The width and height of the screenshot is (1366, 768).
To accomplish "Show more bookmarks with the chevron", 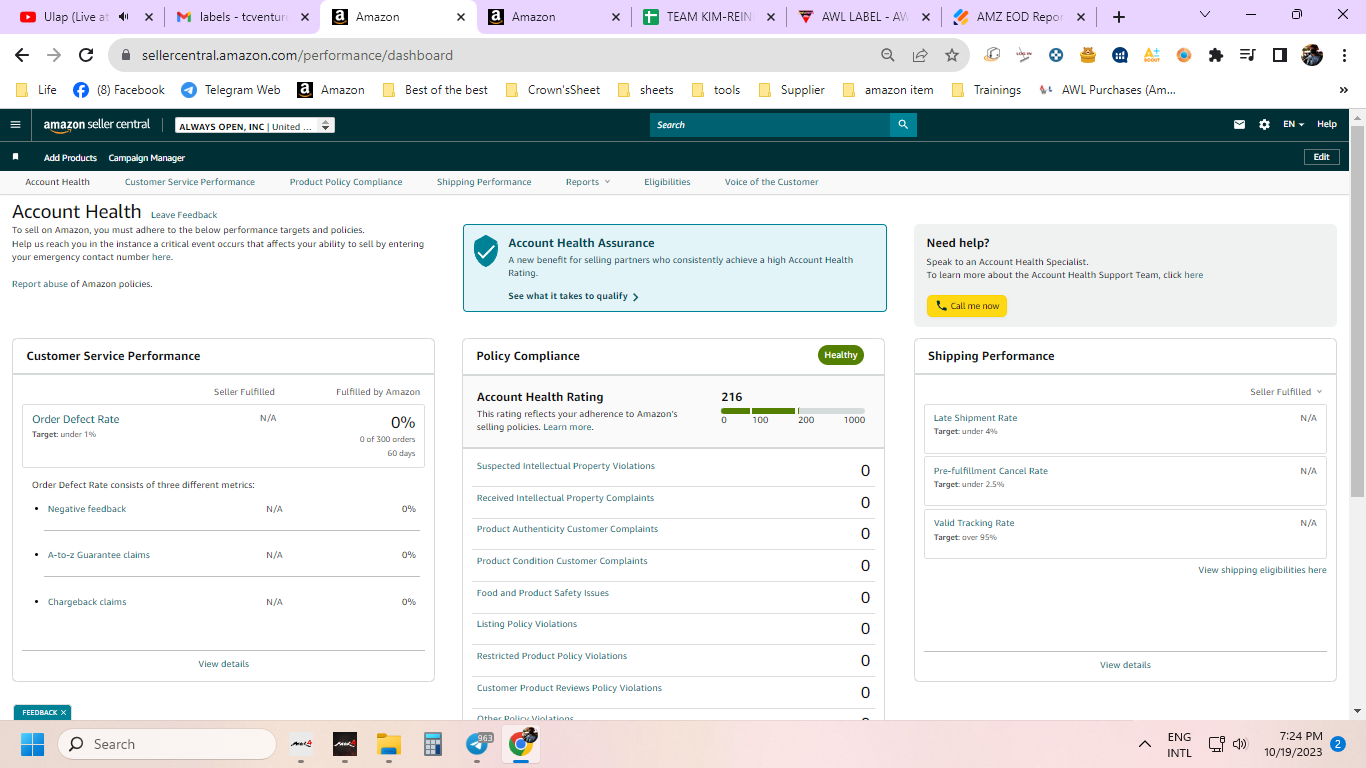I will click(x=1344, y=90).
